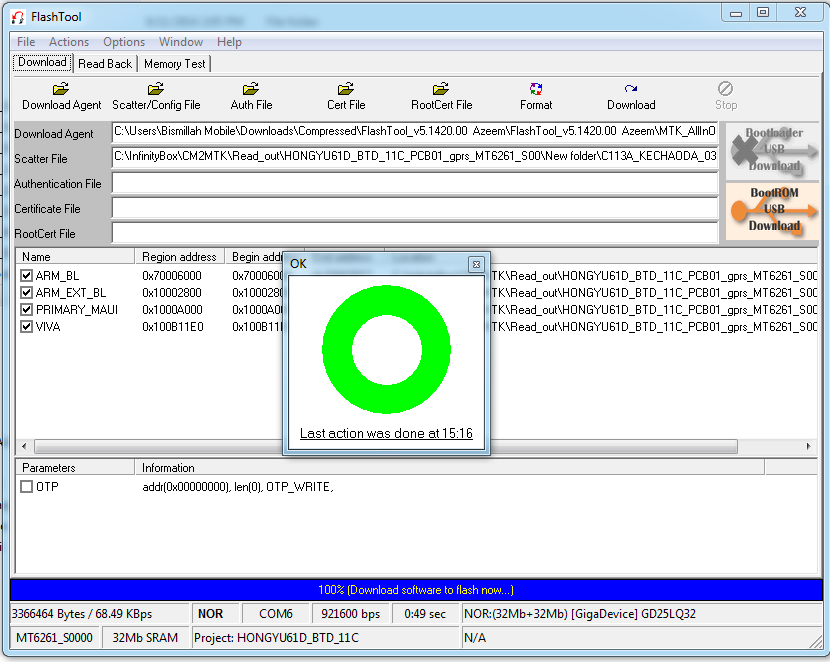Open the Actions menu
This screenshot has height=662, width=830.
pos(69,42)
